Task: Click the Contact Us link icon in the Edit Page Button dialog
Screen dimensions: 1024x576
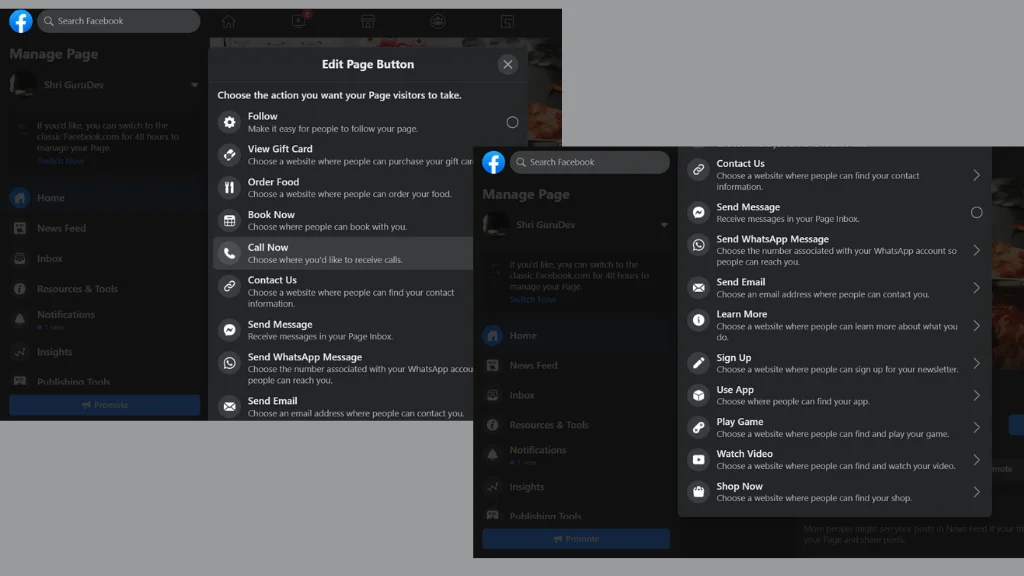Action: (x=229, y=286)
